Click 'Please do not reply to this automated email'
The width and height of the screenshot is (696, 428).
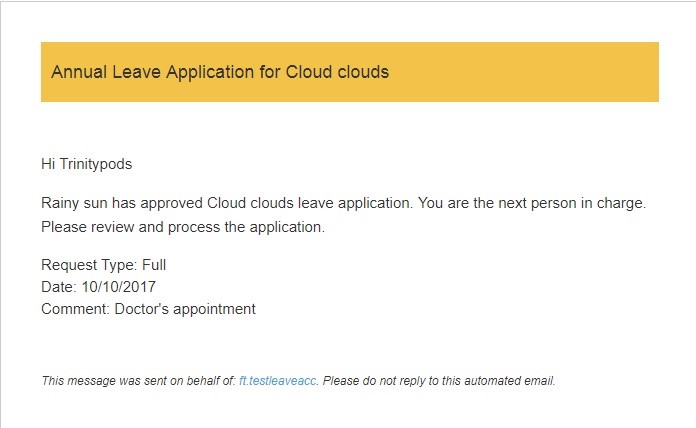[439, 380]
